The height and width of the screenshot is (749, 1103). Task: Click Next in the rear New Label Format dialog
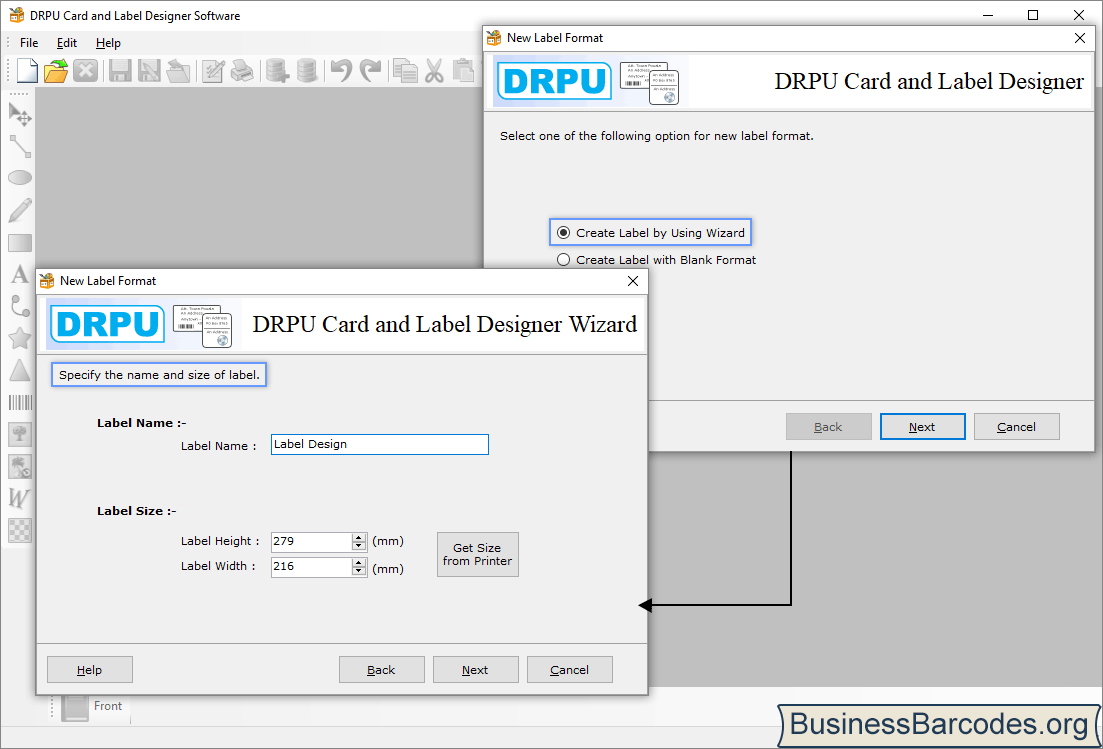922,426
